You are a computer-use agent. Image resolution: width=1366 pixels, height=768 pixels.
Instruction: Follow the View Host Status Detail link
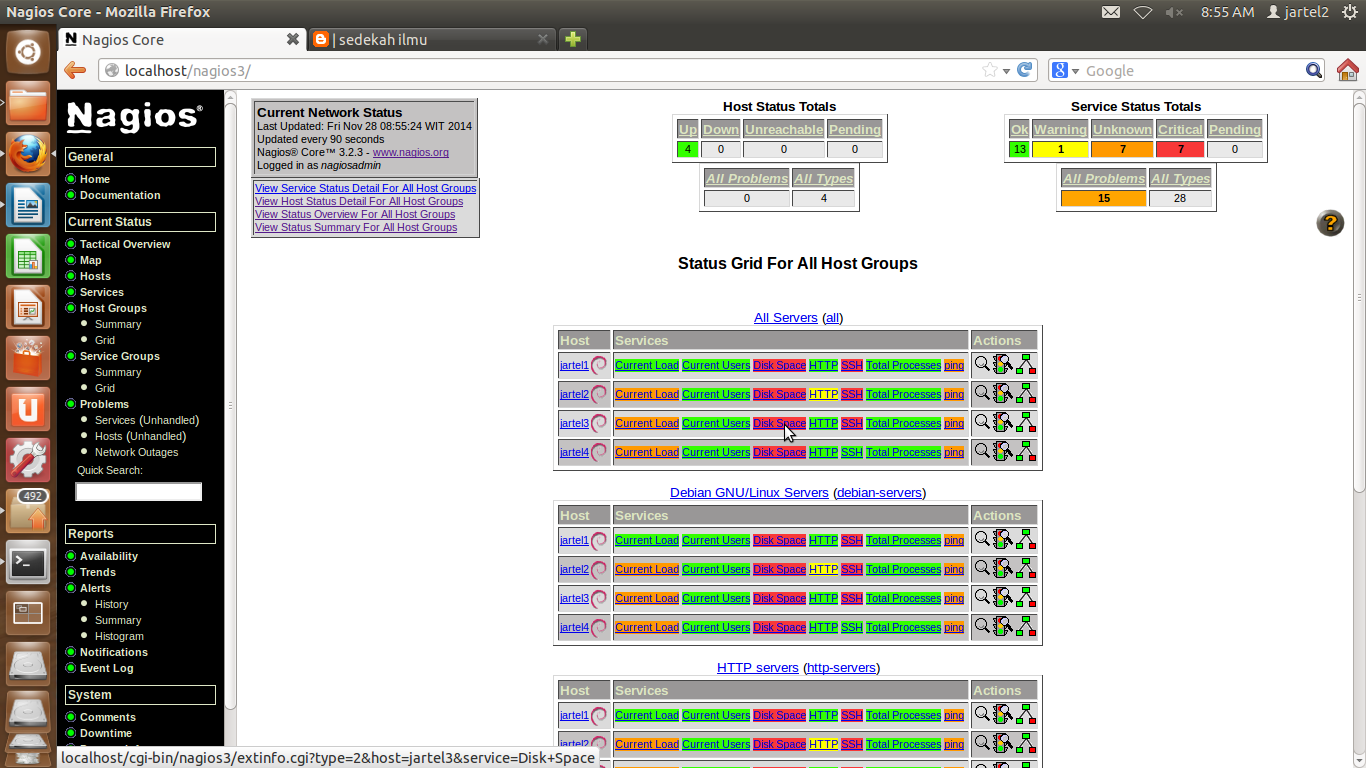pyautogui.click(x=359, y=201)
